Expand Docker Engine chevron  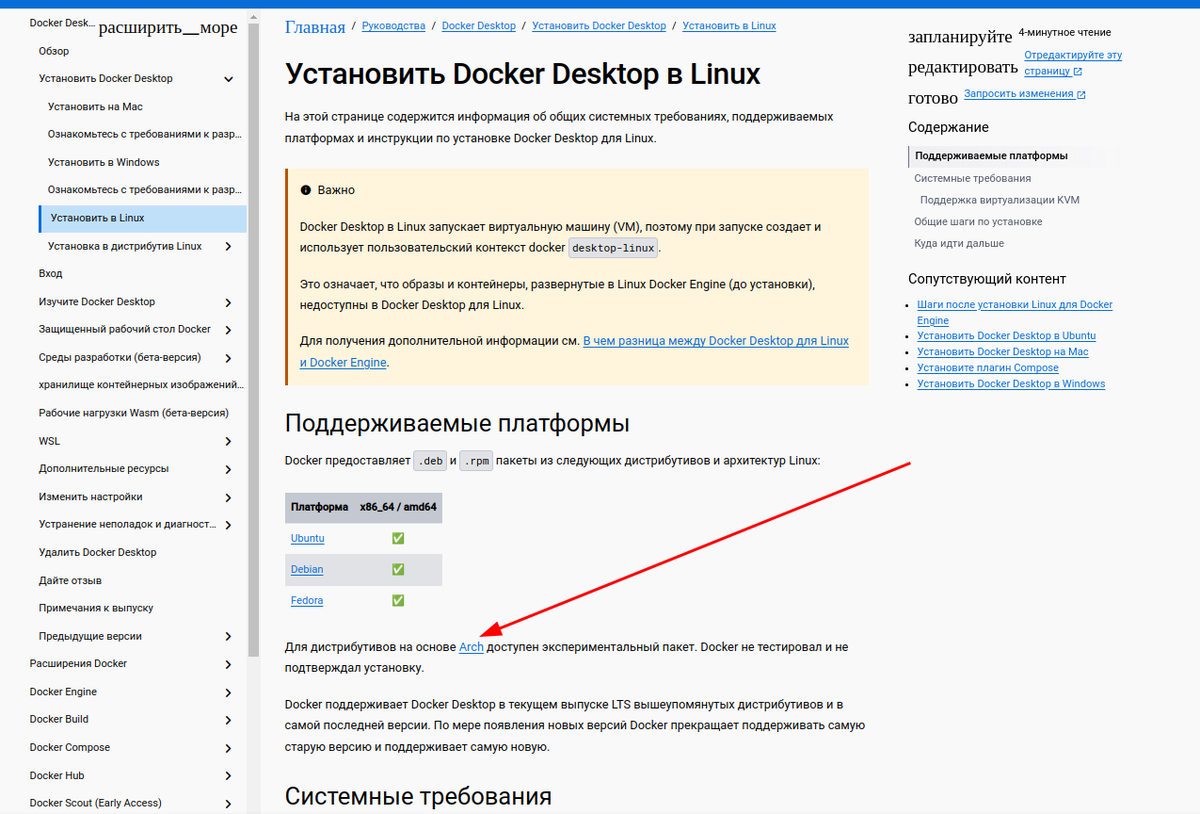click(x=229, y=693)
